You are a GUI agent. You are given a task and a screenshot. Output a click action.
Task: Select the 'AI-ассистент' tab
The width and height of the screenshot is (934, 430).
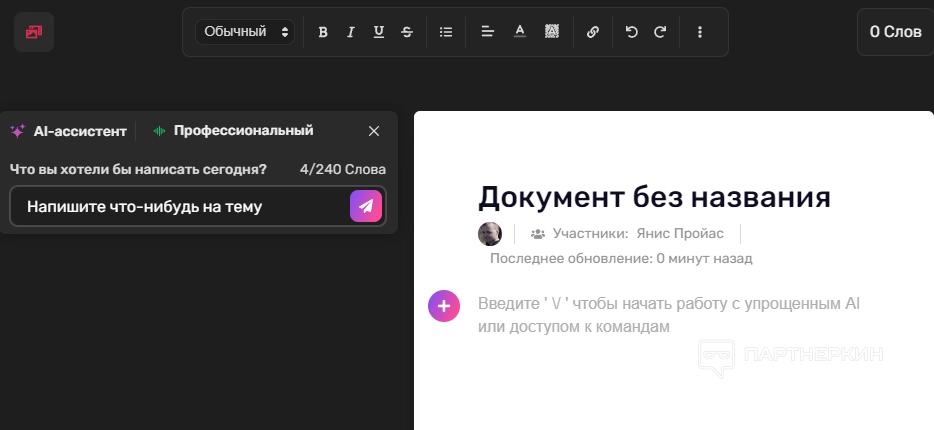[69, 131]
